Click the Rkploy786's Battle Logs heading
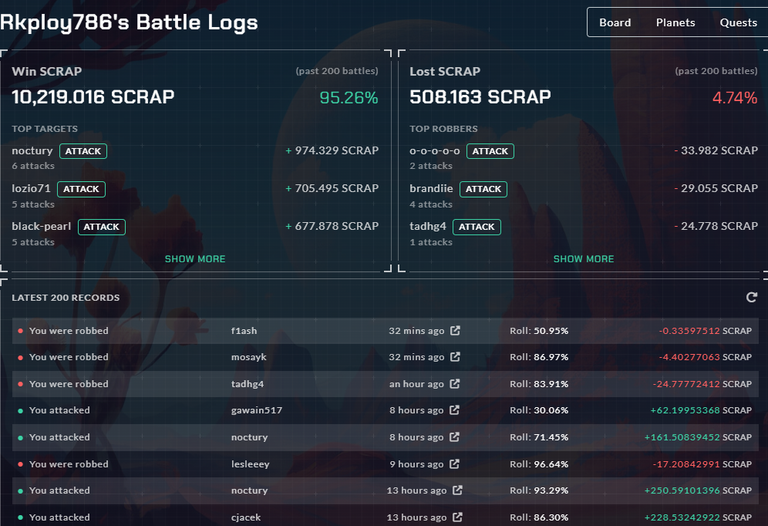Viewport: 768px width, 526px height. (129, 23)
